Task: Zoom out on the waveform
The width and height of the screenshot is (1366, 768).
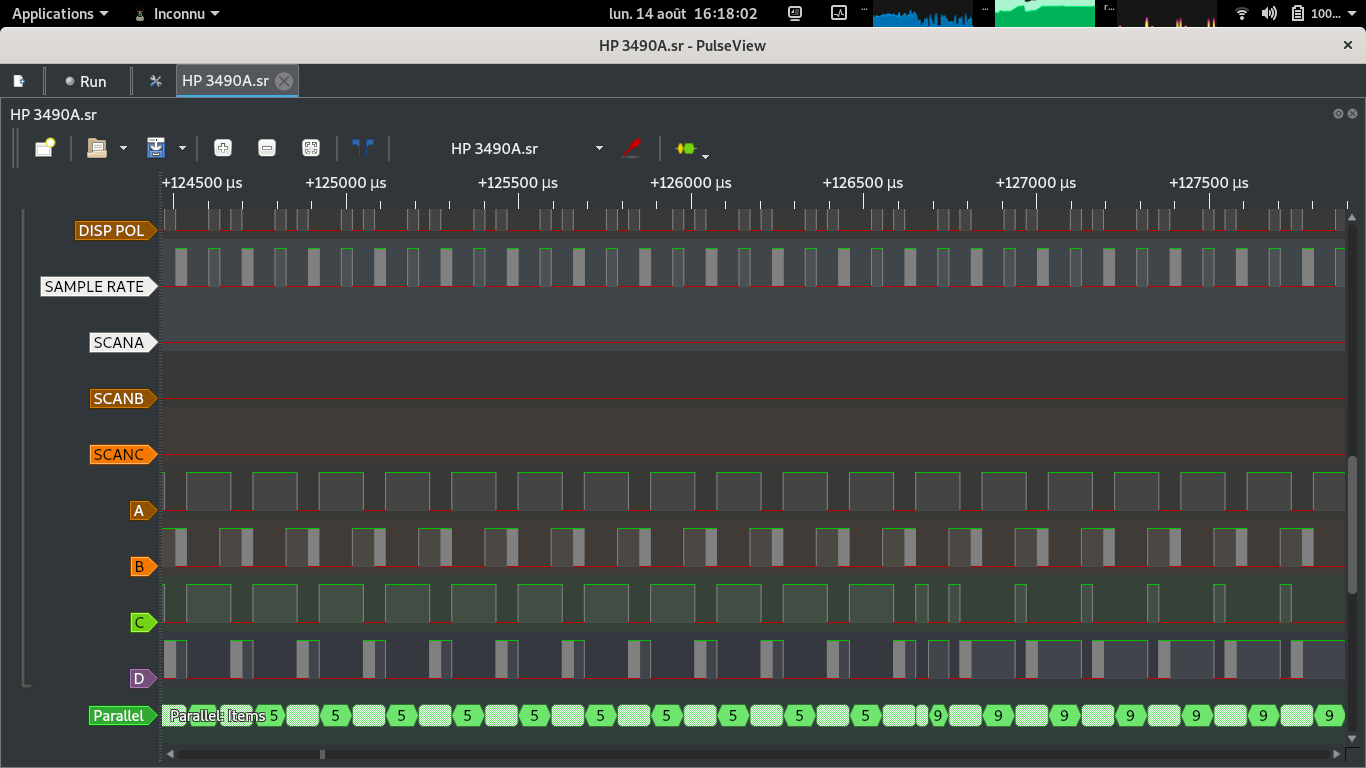Action: point(267,148)
